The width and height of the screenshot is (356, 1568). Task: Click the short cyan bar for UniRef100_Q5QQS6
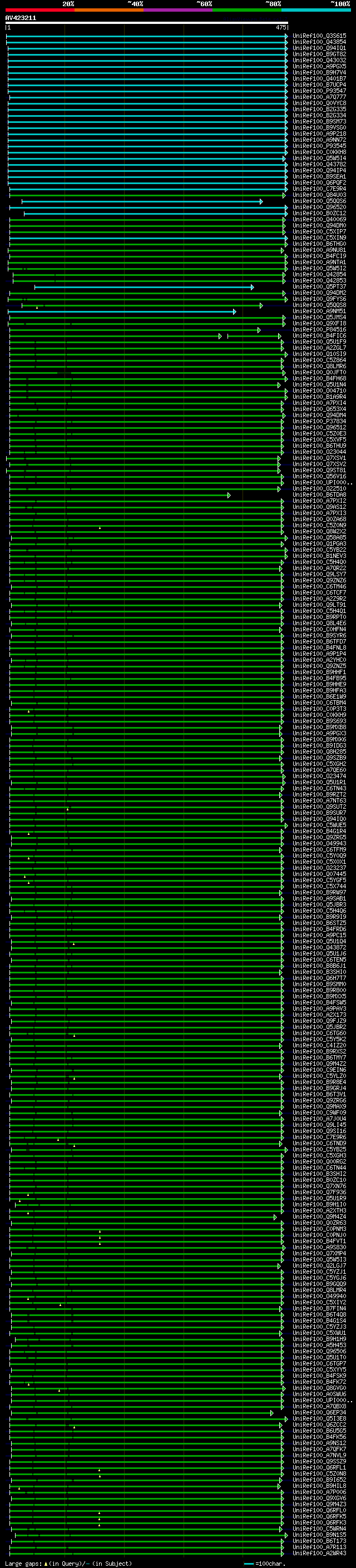[x=142, y=201]
